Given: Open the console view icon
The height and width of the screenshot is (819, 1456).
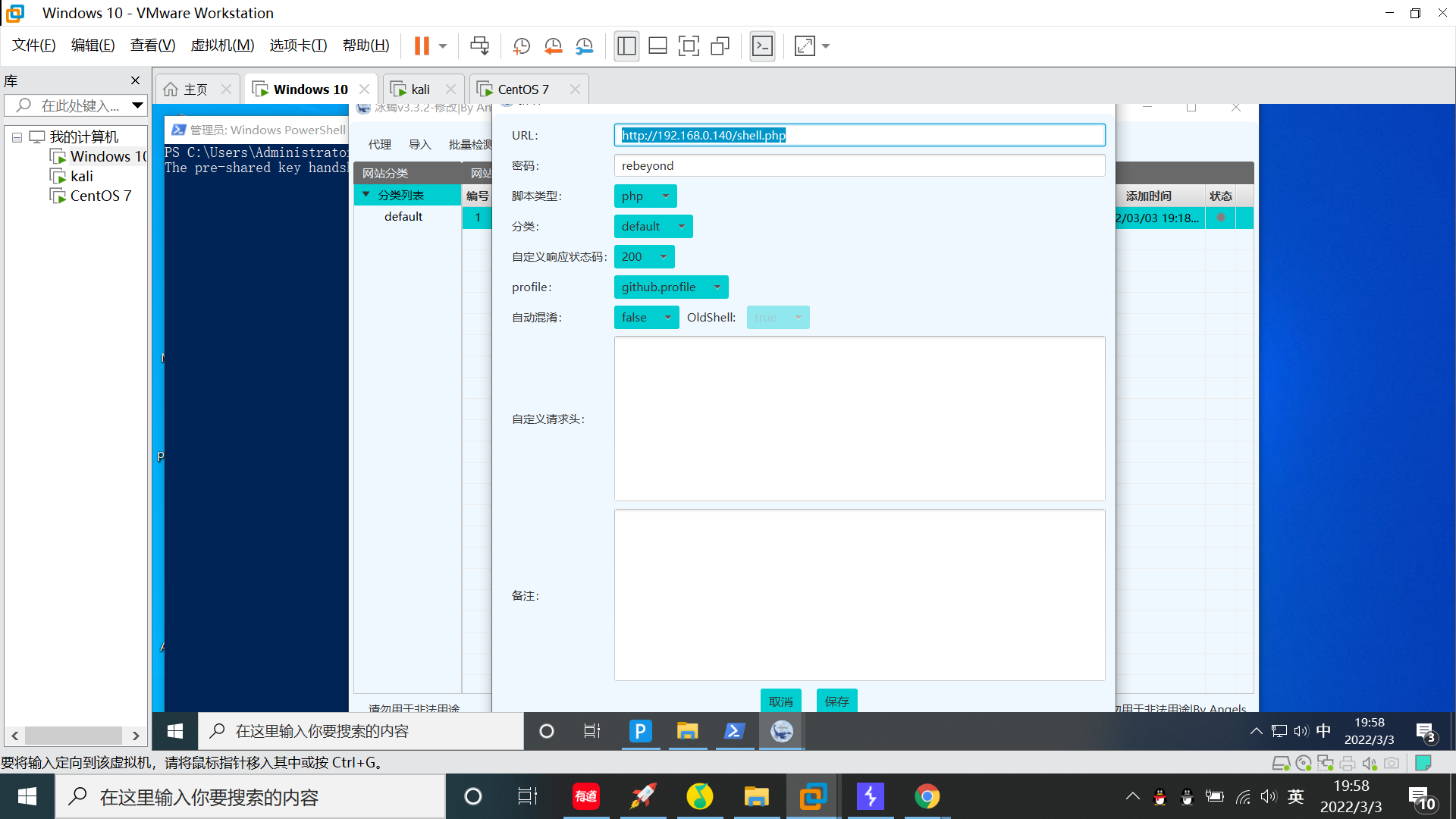Looking at the screenshot, I should pos(762,46).
